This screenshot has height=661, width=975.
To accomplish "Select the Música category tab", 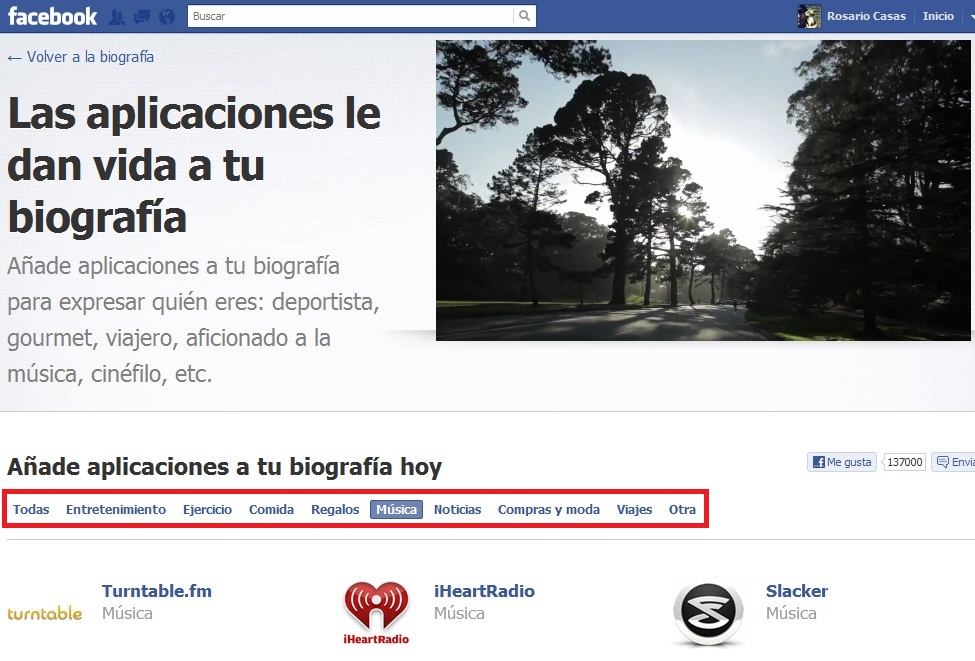I will click(x=396, y=509).
